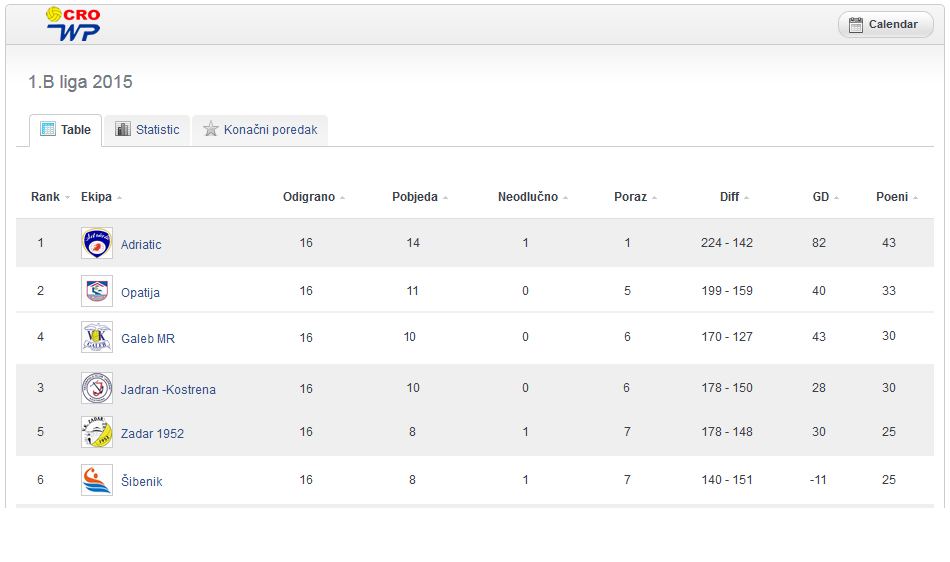Open the Zadar 1952 team link
Image resolution: width=950 pixels, height=562 pixels.
[152, 434]
